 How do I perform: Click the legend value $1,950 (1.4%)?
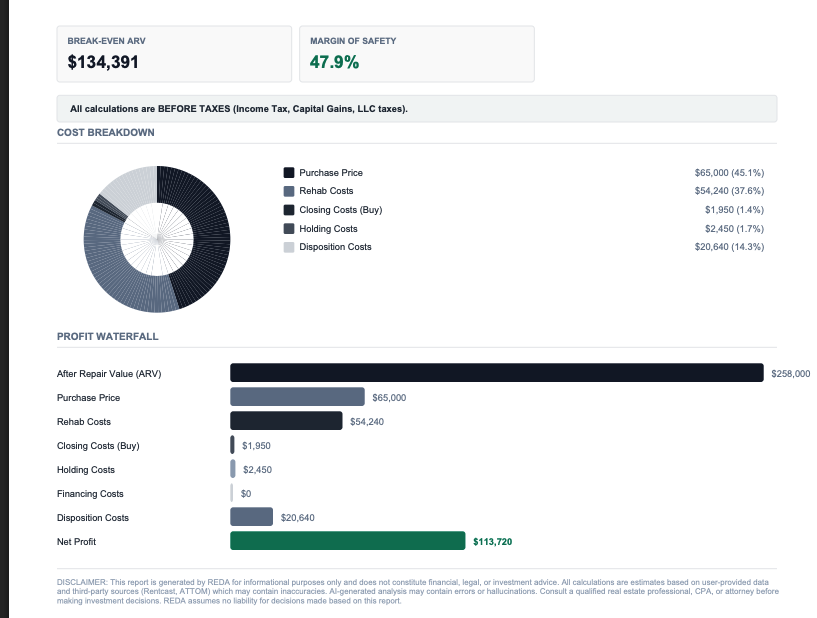tap(734, 210)
